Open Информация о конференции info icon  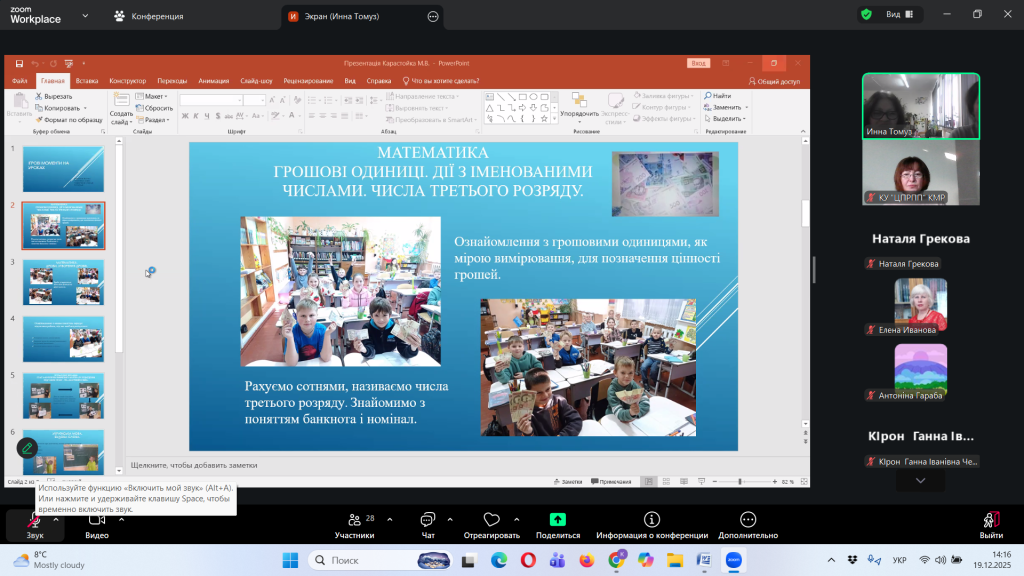click(x=652, y=522)
